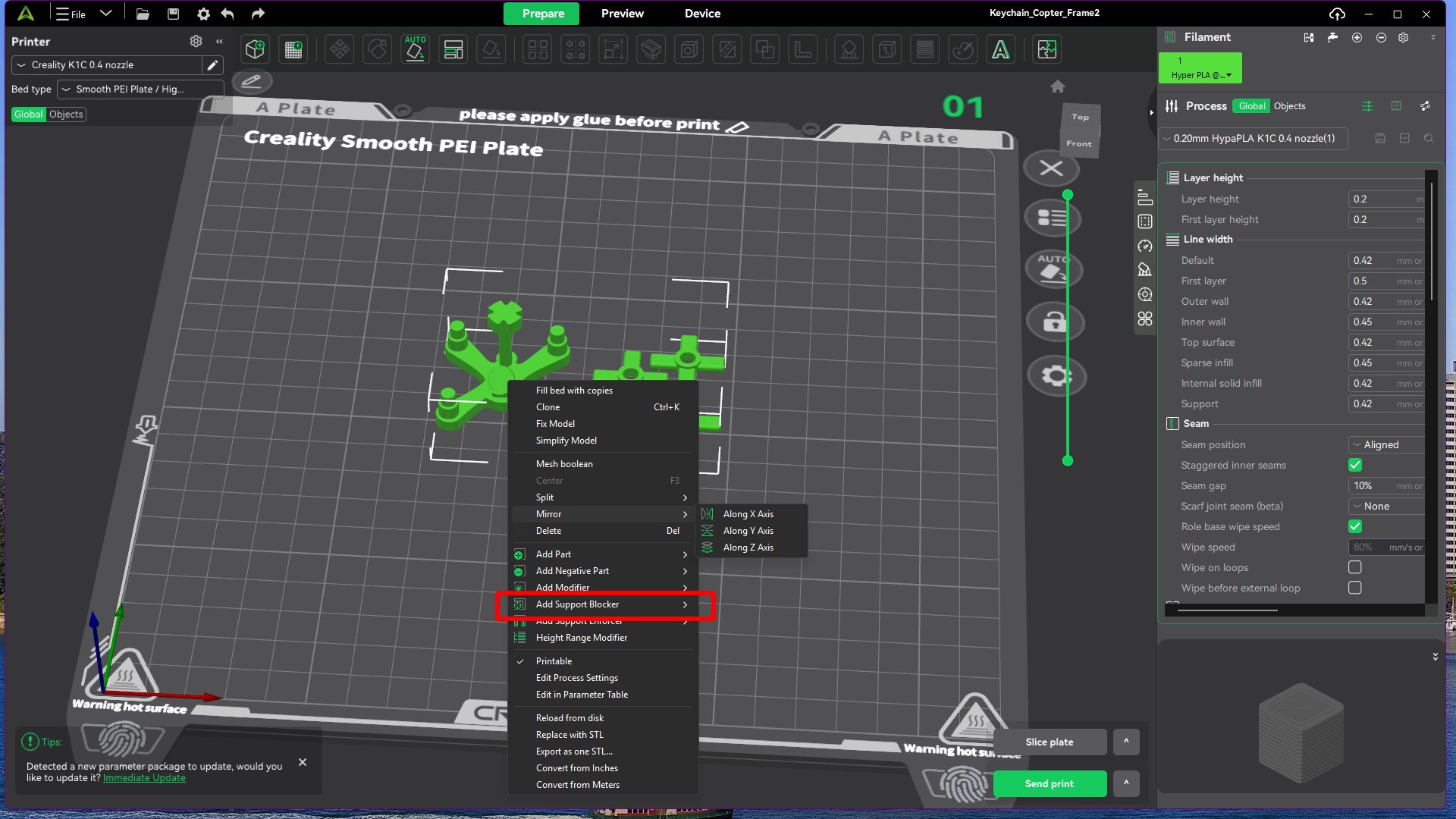Open the Bed type dropdown
Viewport: 1456px width, 819px height.
[x=140, y=89]
